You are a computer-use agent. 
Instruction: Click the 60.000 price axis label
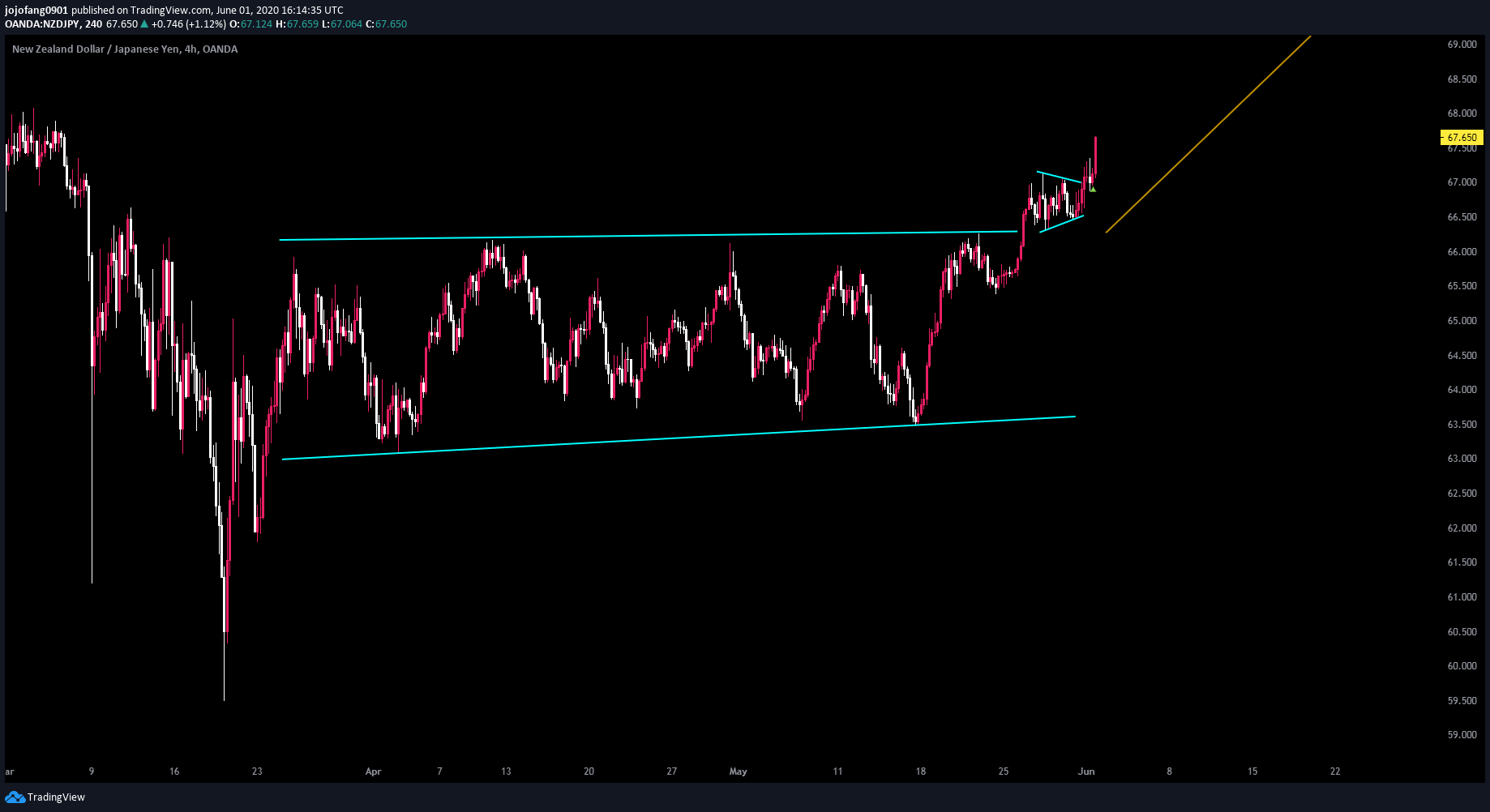coord(1462,666)
